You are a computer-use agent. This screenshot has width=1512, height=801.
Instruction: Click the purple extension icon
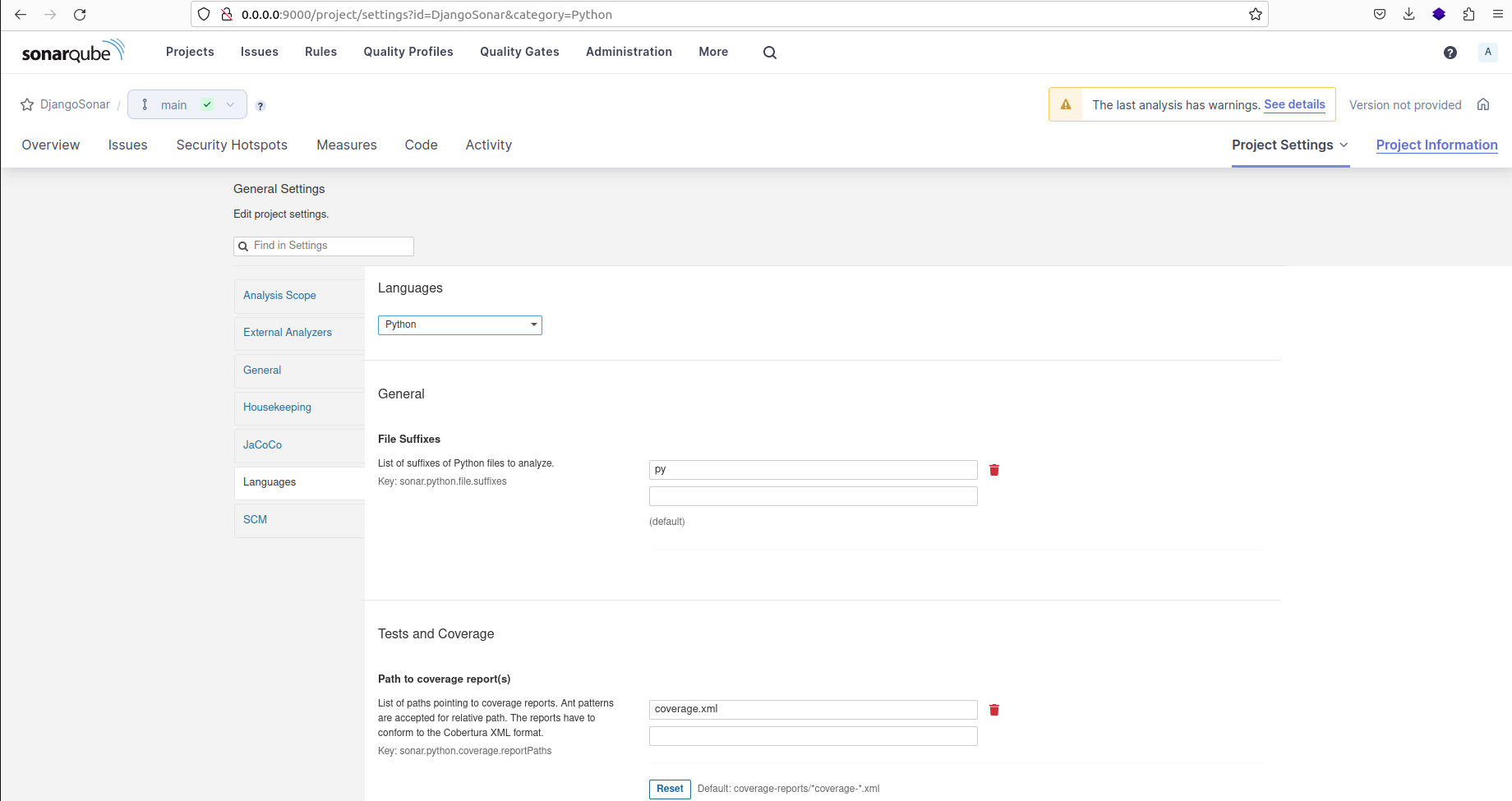1439,14
